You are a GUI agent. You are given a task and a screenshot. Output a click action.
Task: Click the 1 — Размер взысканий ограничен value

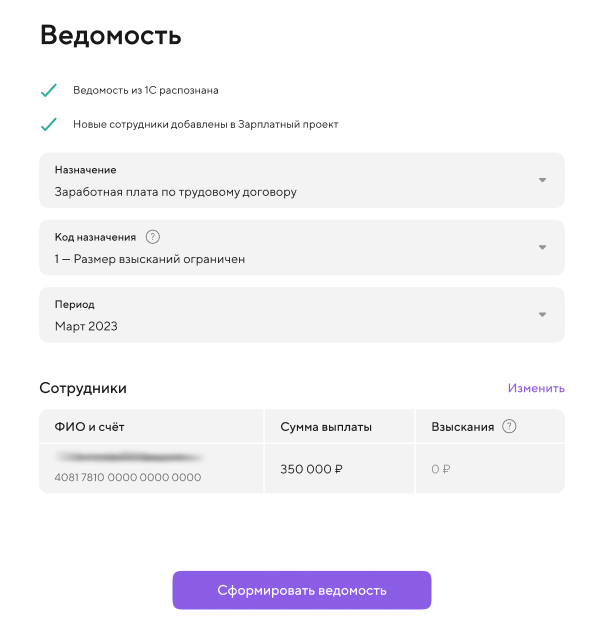click(150, 259)
